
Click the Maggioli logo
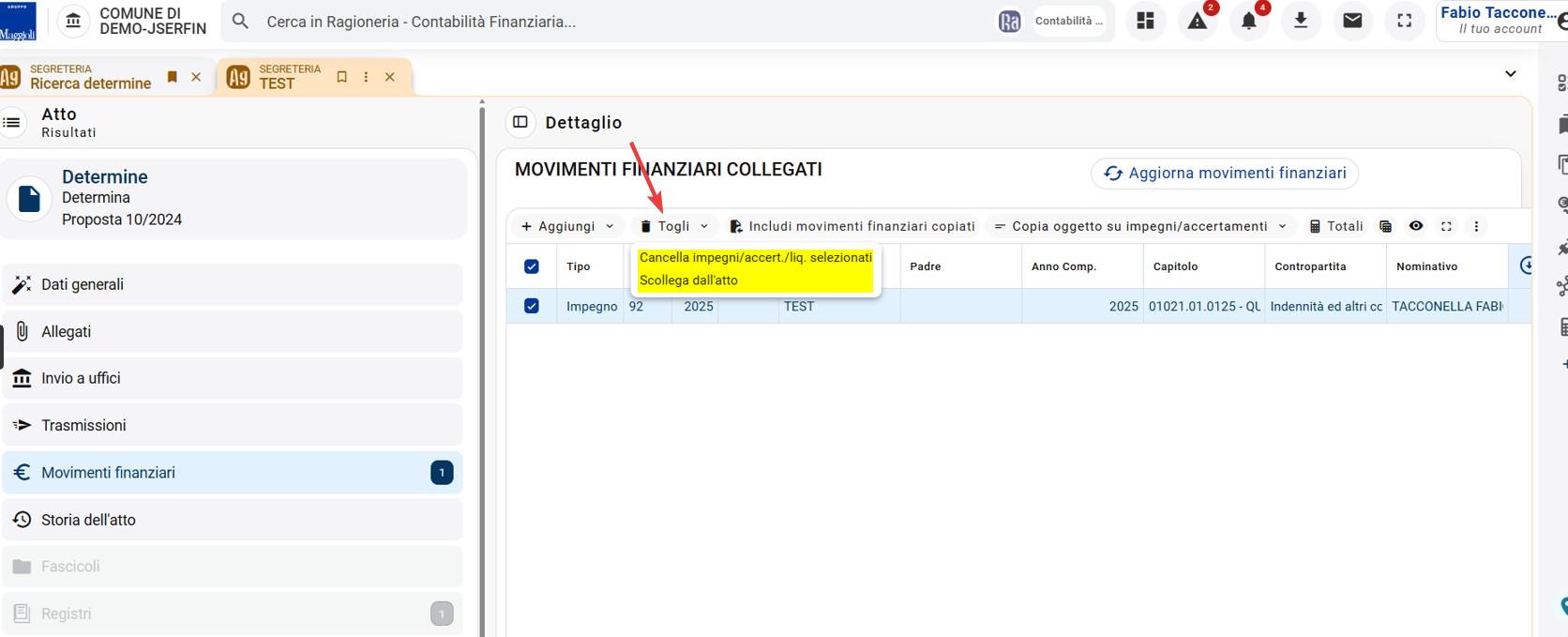coord(18,21)
